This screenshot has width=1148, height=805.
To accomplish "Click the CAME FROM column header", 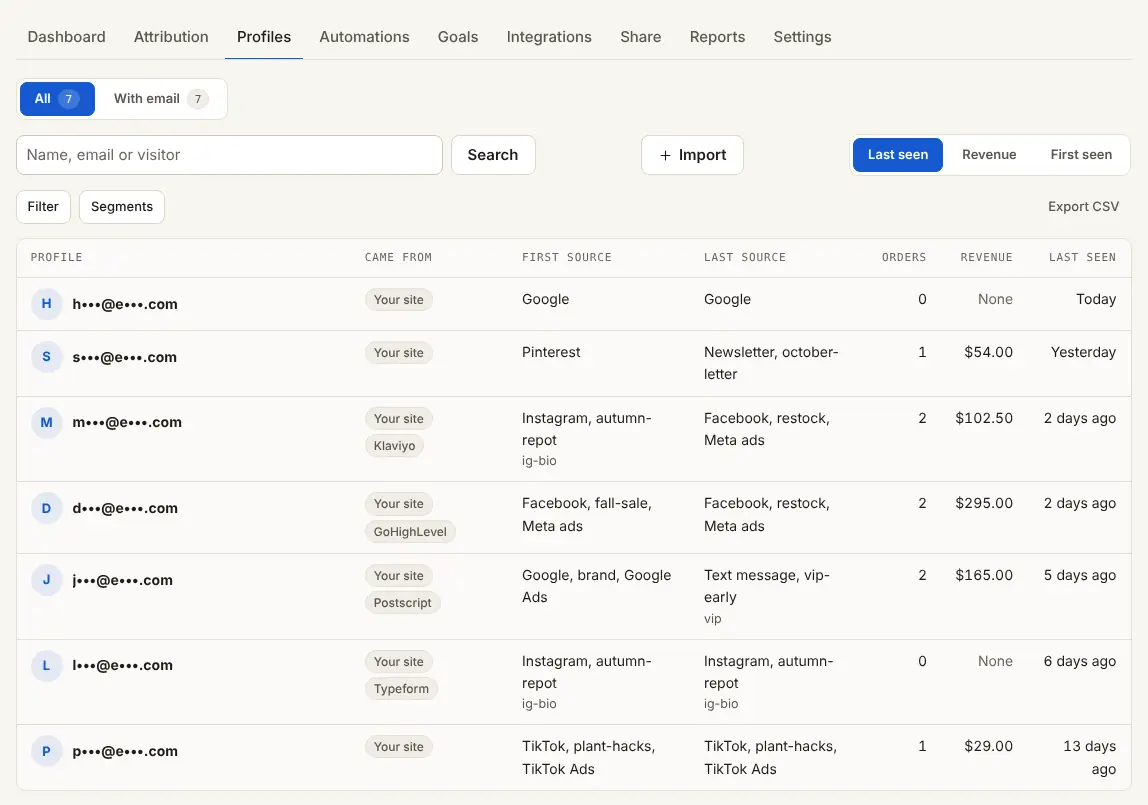I will (x=398, y=257).
